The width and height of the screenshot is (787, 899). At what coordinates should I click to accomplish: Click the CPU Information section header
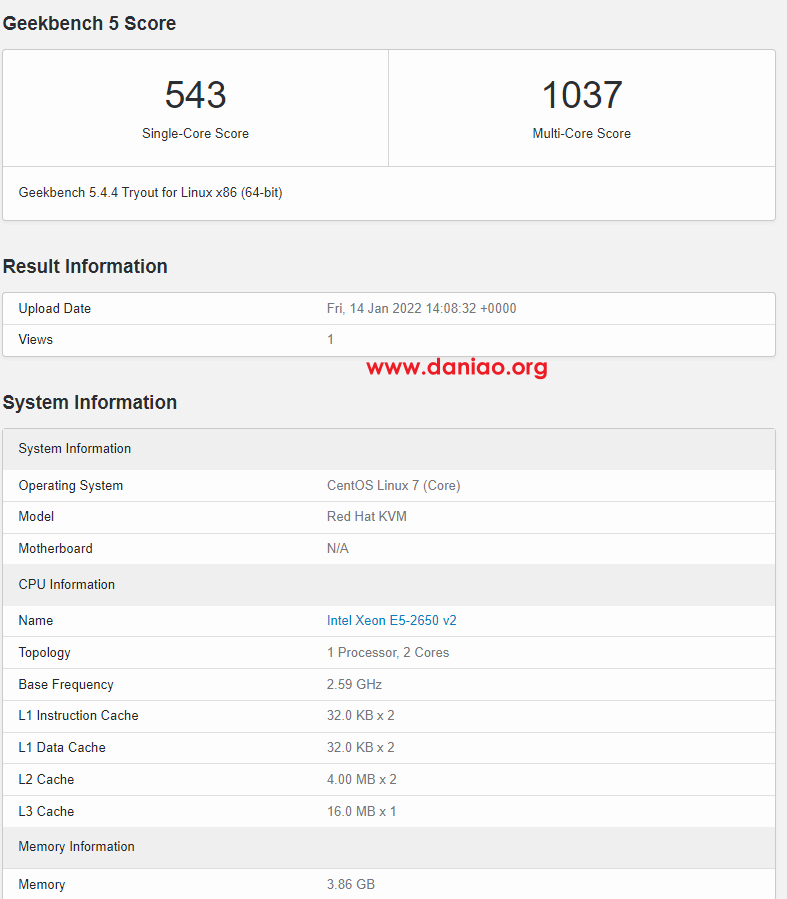click(389, 585)
